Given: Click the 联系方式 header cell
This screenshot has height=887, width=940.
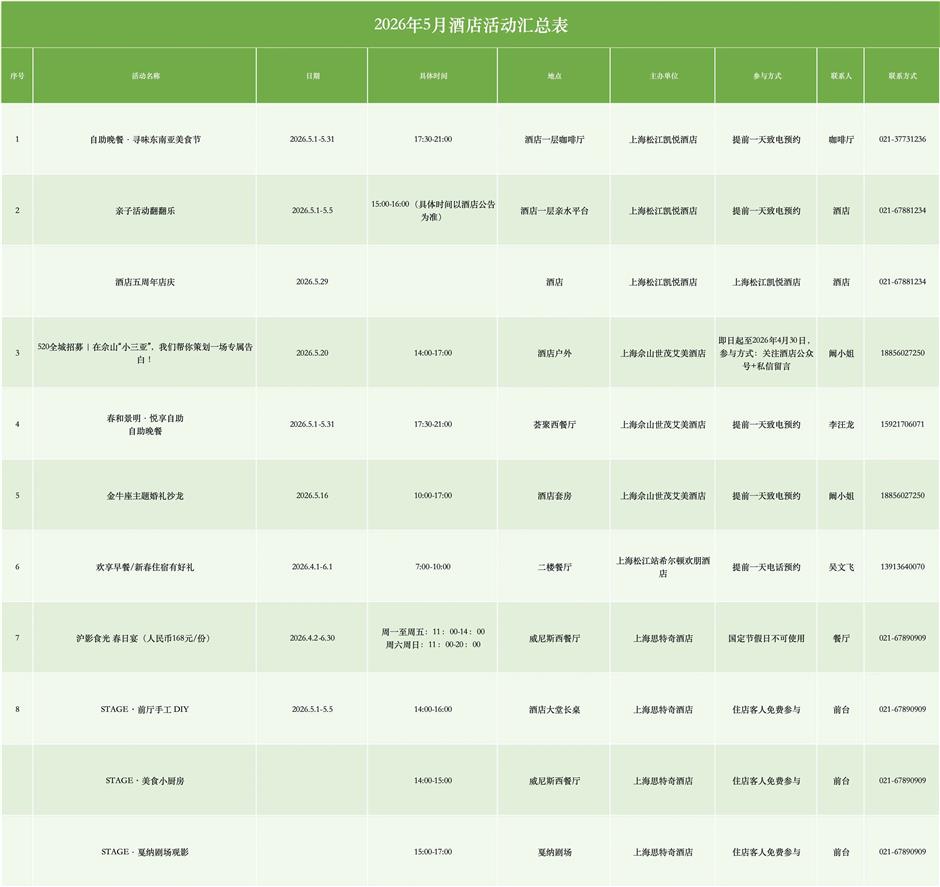Looking at the screenshot, I should (901, 76).
